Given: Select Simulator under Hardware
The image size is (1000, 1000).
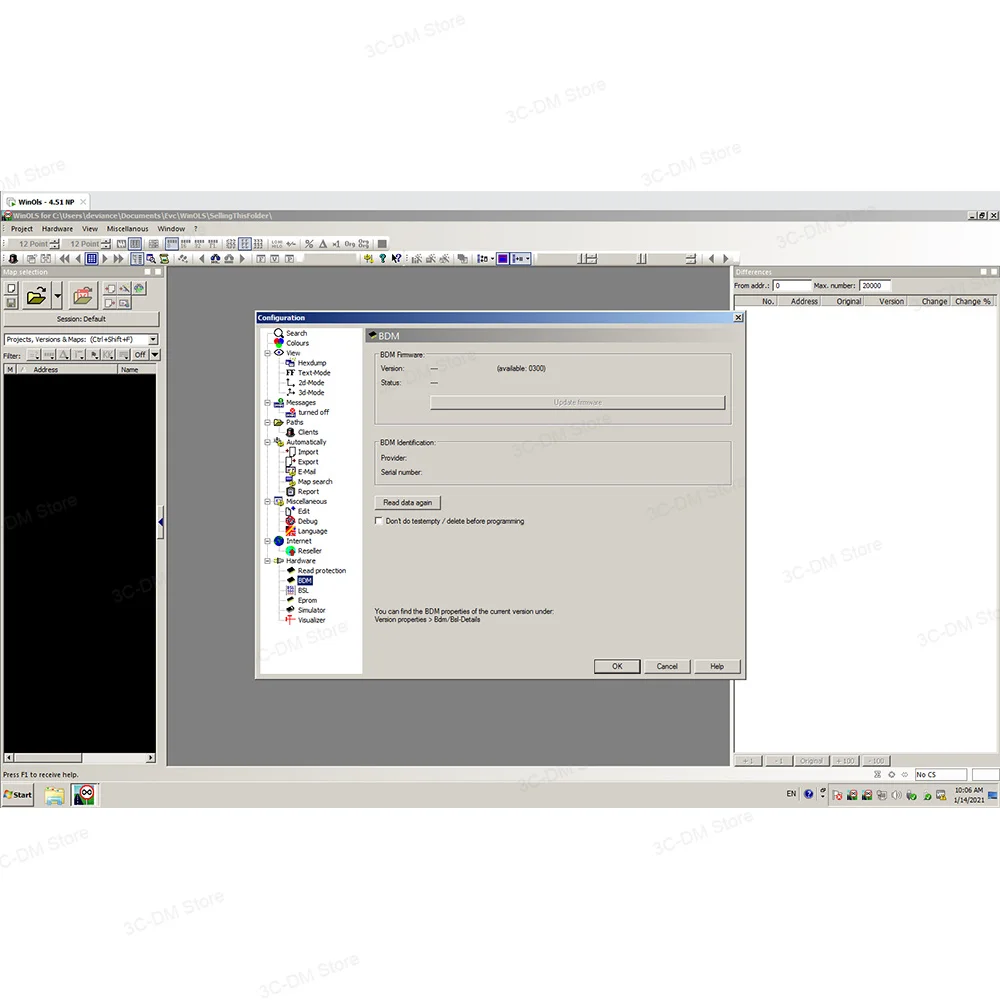Looking at the screenshot, I should click(312, 610).
